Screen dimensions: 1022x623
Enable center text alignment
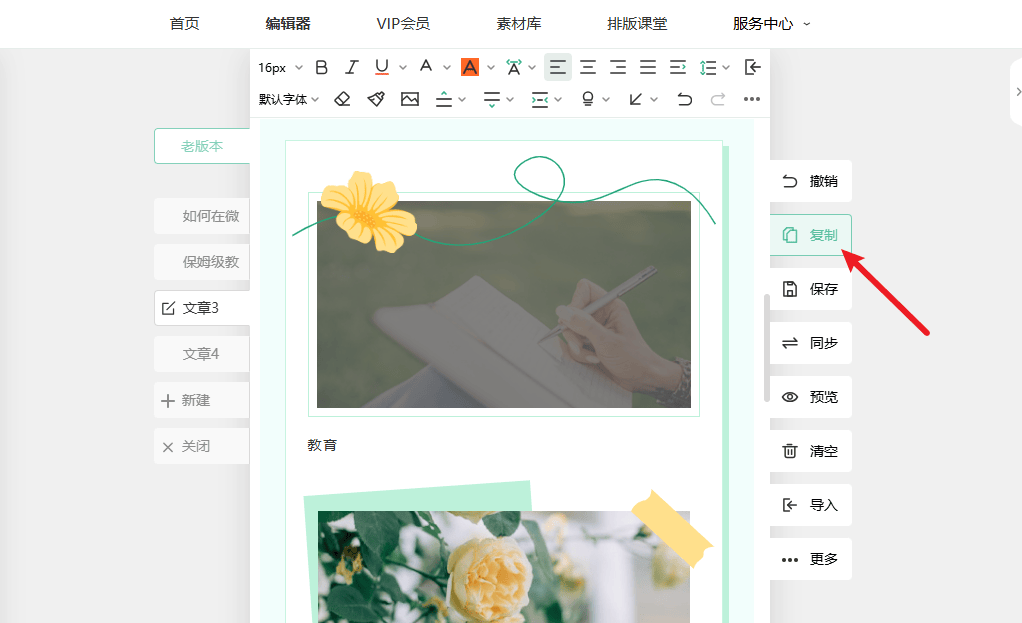point(587,67)
